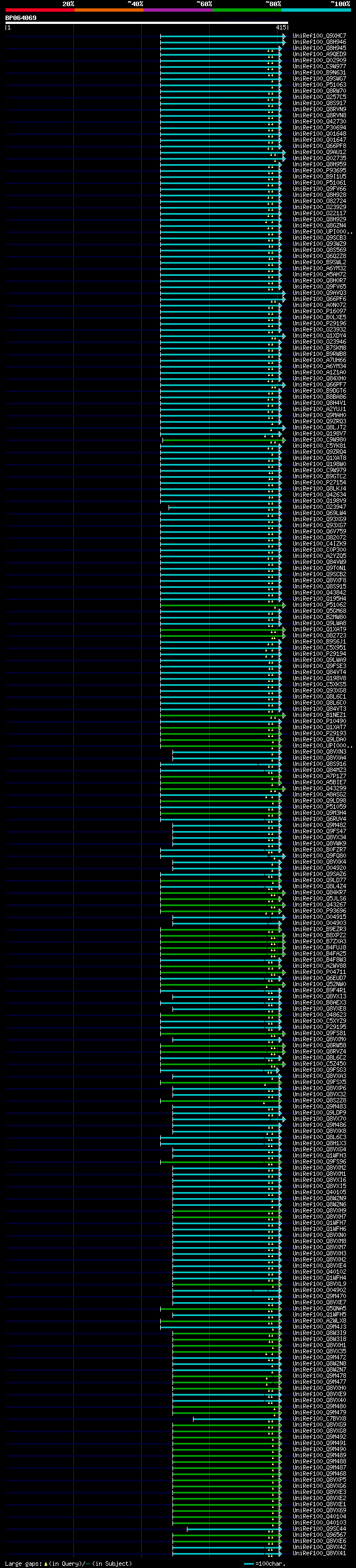Select the UniRef100_Q8RVN9 label
The width and height of the screenshot is (356, 1568).
tap(319, 109)
